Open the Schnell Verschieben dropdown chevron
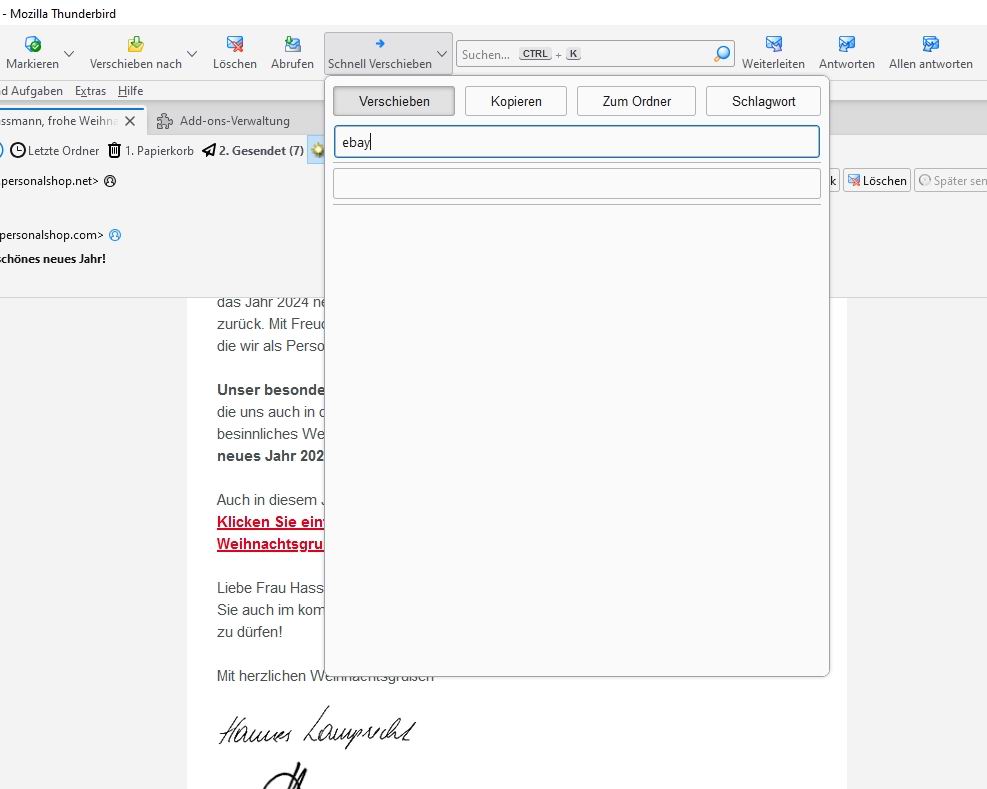This screenshot has height=789, width=987. [x=442, y=54]
